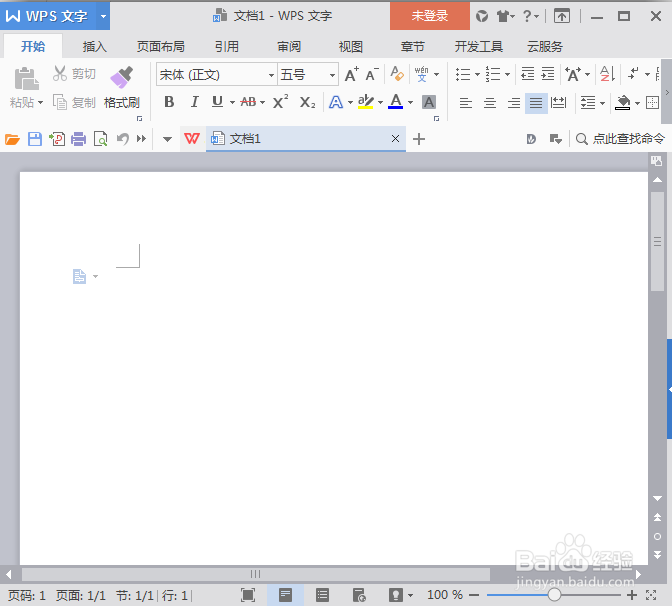Toggle justify alignment
The height and width of the screenshot is (606, 672).
tap(536, 103)
